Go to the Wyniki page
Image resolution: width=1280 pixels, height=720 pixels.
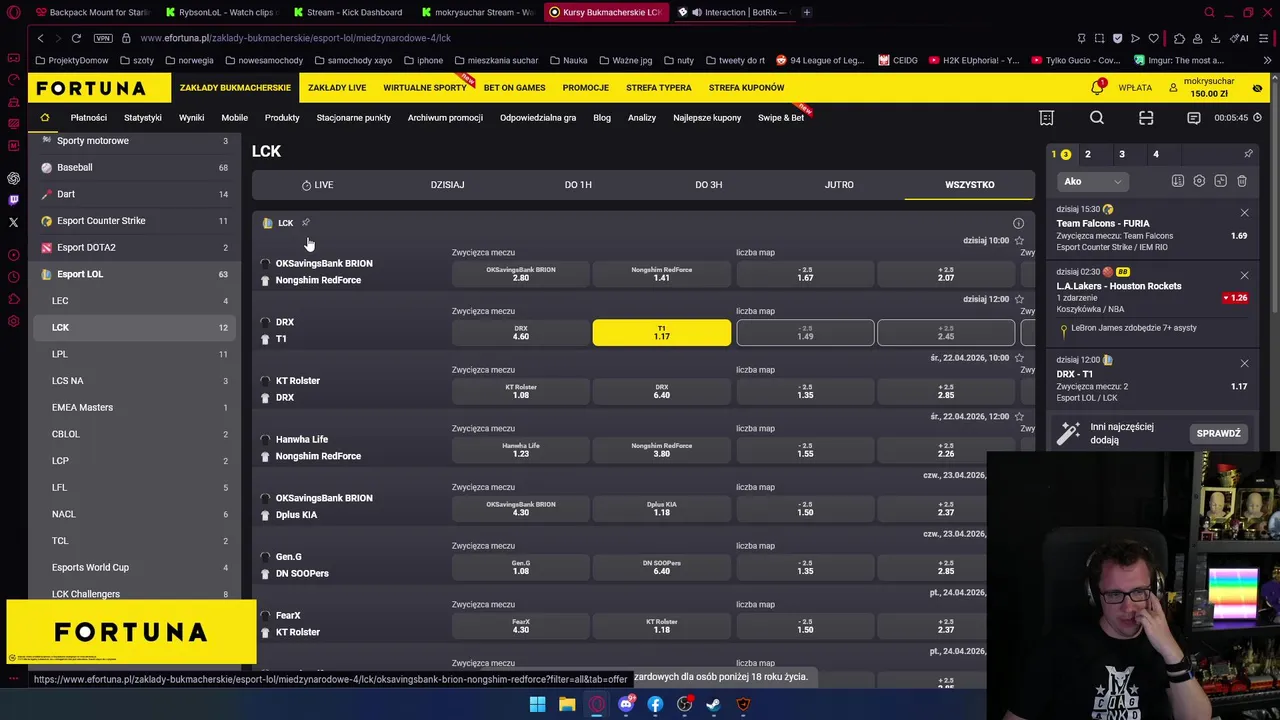click(191, 118)
